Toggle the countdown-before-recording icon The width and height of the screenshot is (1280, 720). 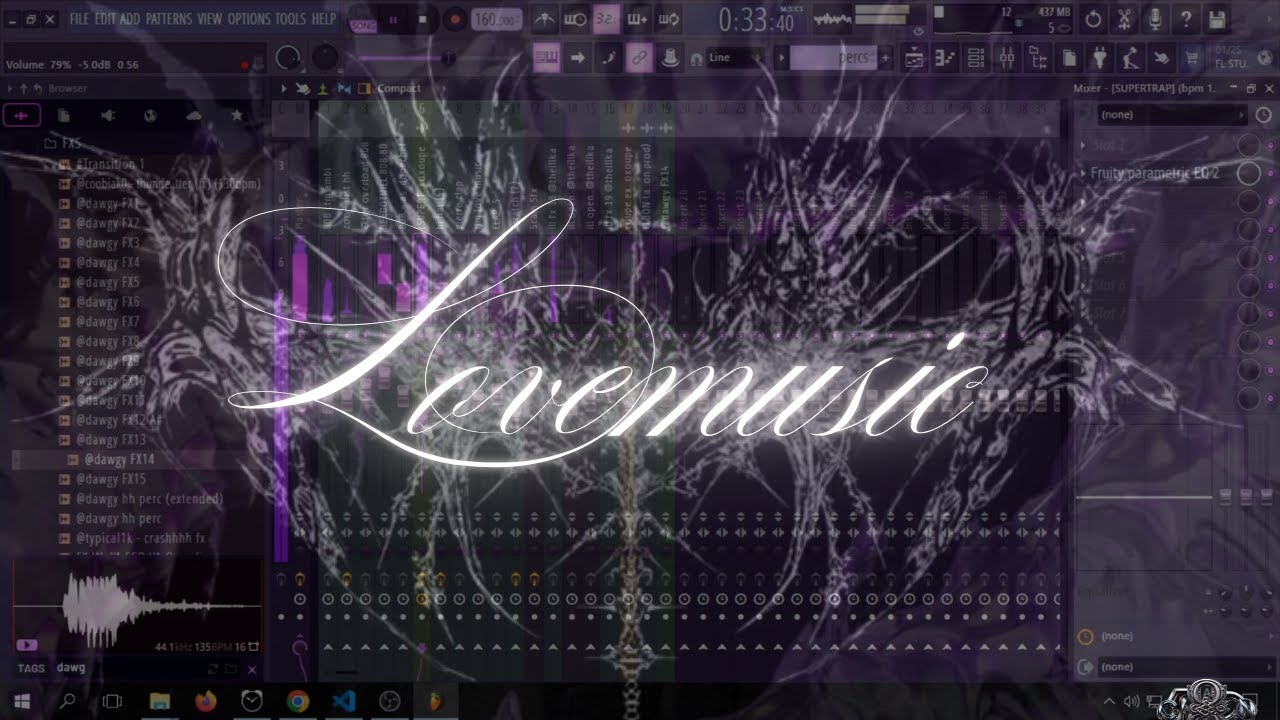click(x=606, y=19)
